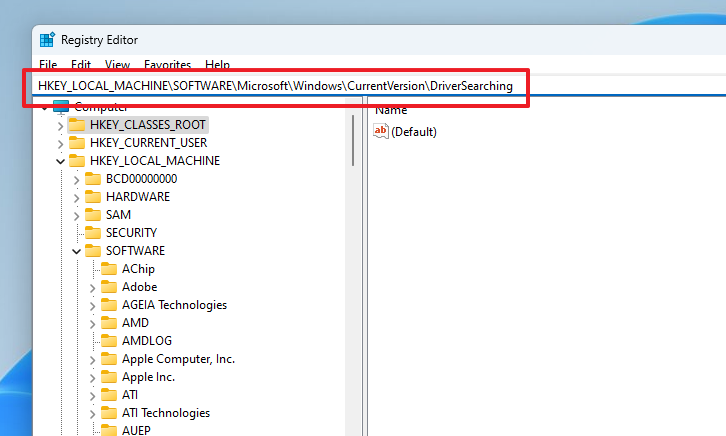The image size is (726, 436).
Task: Expand the ATI Technologies chevron
Action: coord(92,414)
